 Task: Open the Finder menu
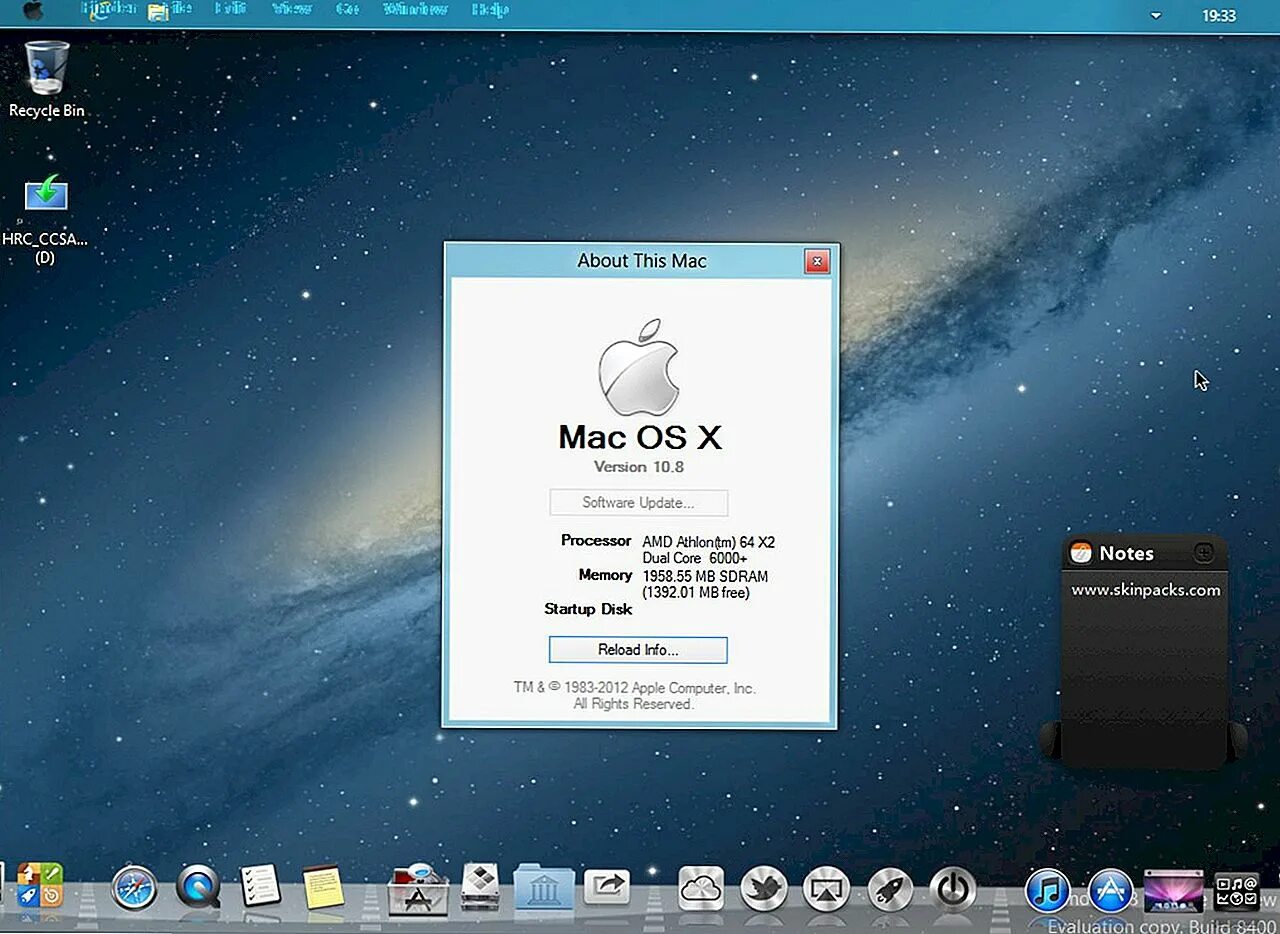108,9
